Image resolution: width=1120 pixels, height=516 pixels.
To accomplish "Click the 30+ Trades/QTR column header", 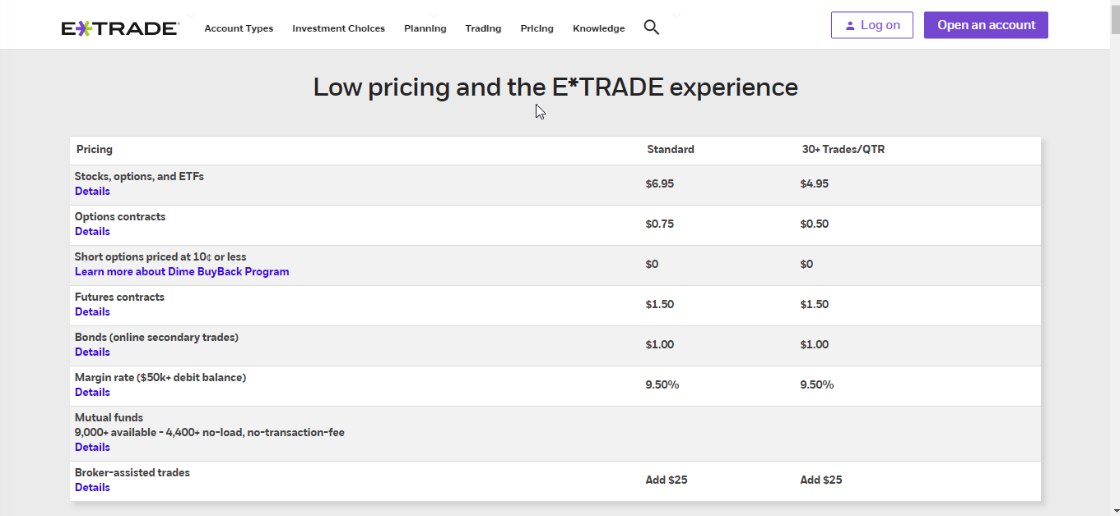I will [x=844, y=149].
